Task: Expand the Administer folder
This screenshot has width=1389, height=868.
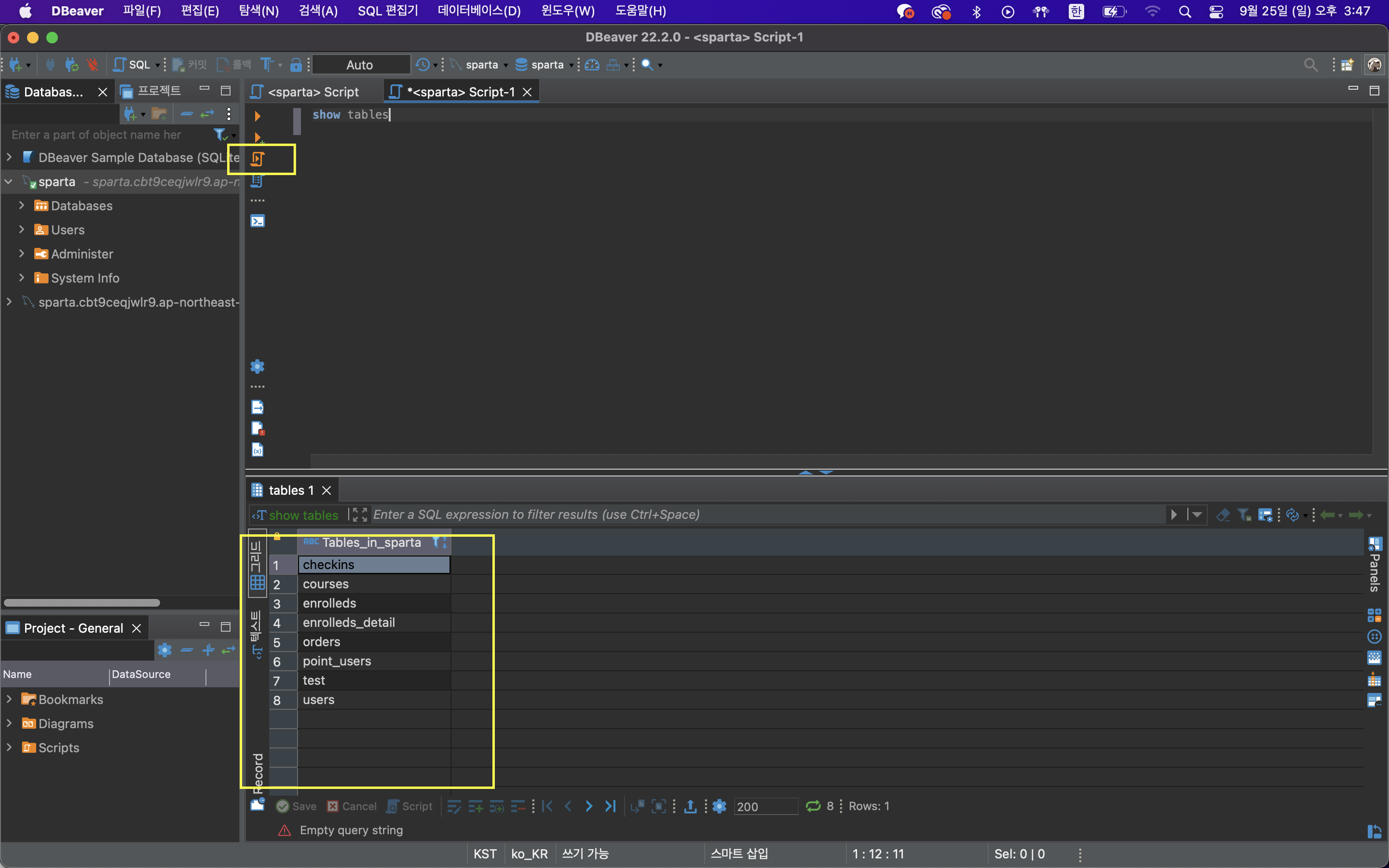Action: tap(22, 253)
